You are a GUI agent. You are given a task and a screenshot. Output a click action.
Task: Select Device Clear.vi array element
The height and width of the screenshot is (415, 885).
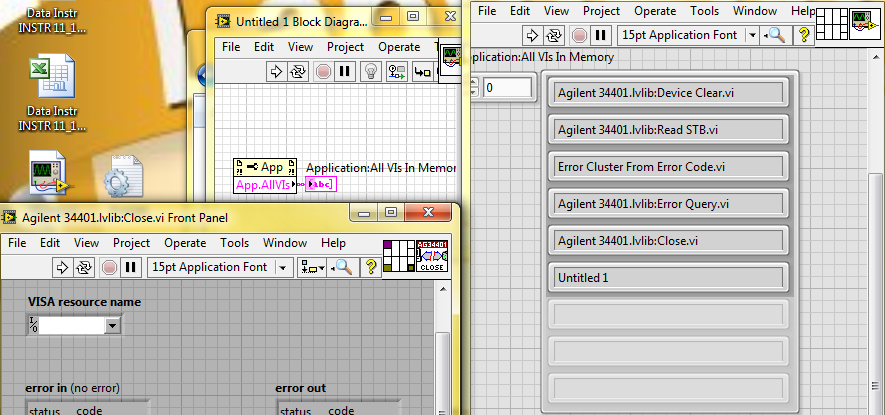pyautogui.click(x=668, y=93)
